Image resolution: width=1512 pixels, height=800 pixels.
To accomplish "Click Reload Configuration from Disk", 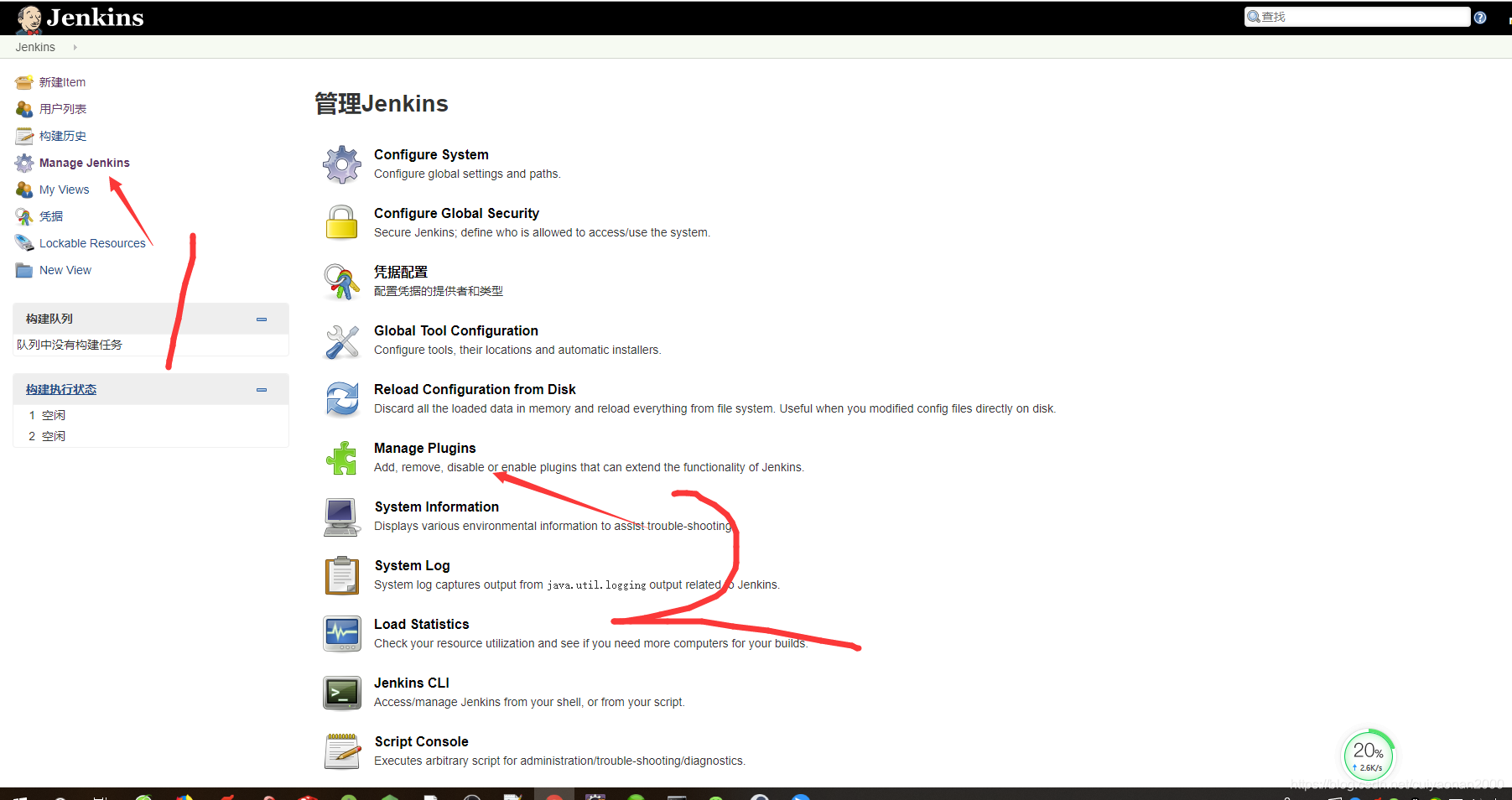I will 475,389.
